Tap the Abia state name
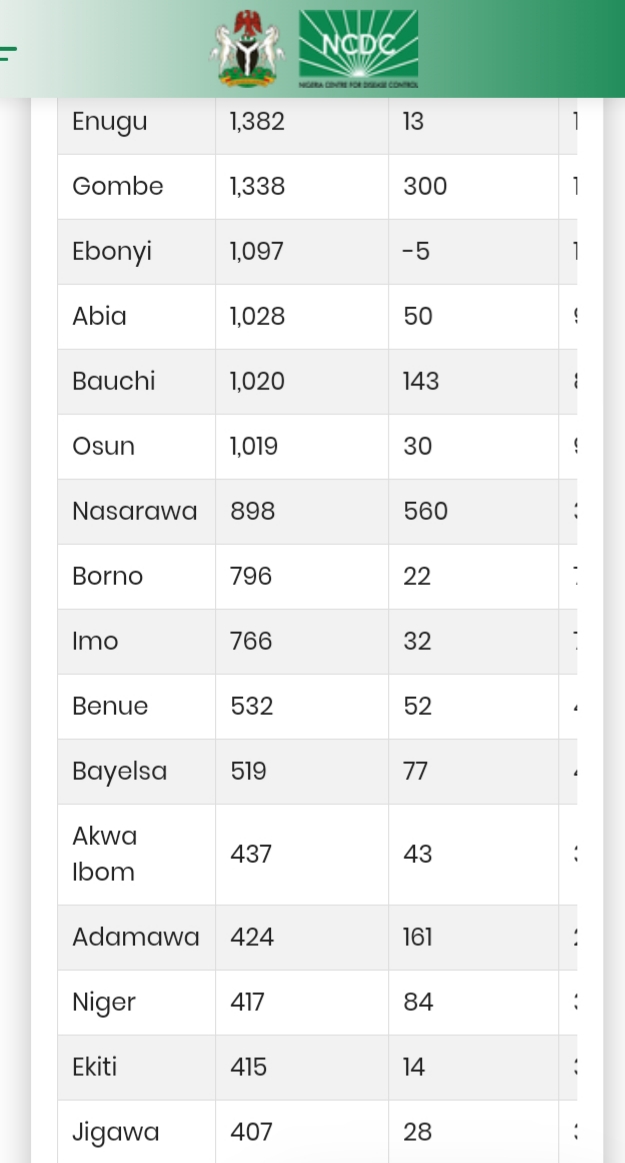This screenshot has width=625, height=1163. (x=100, y=317)
